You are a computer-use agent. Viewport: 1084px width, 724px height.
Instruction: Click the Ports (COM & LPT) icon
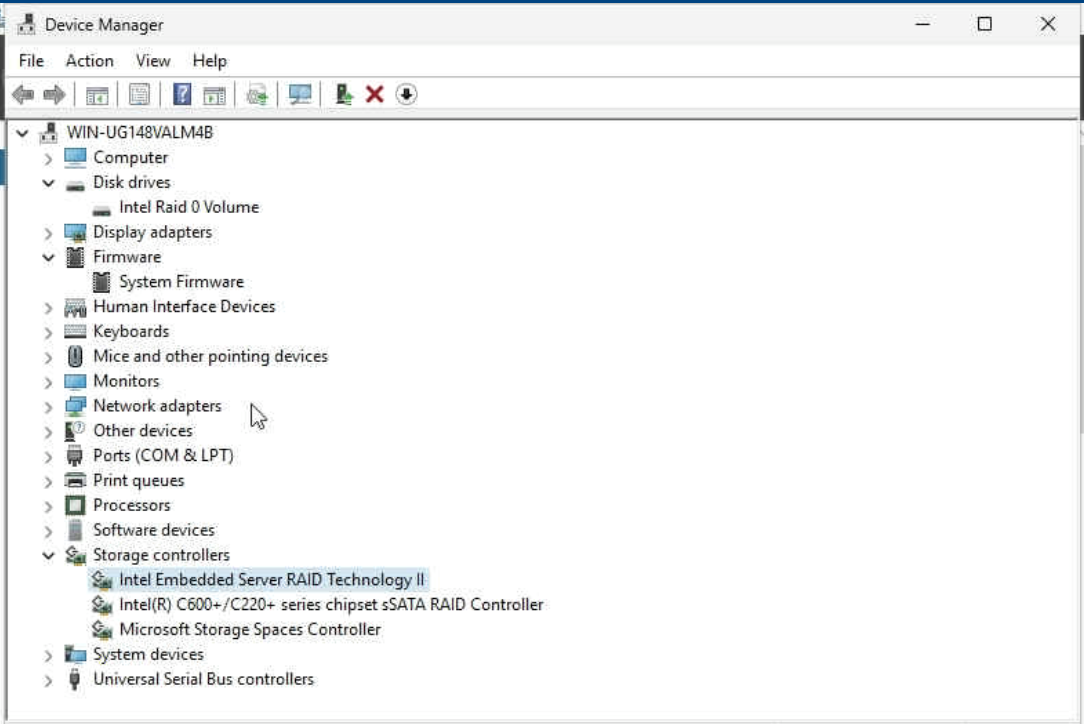pos(75,456)
